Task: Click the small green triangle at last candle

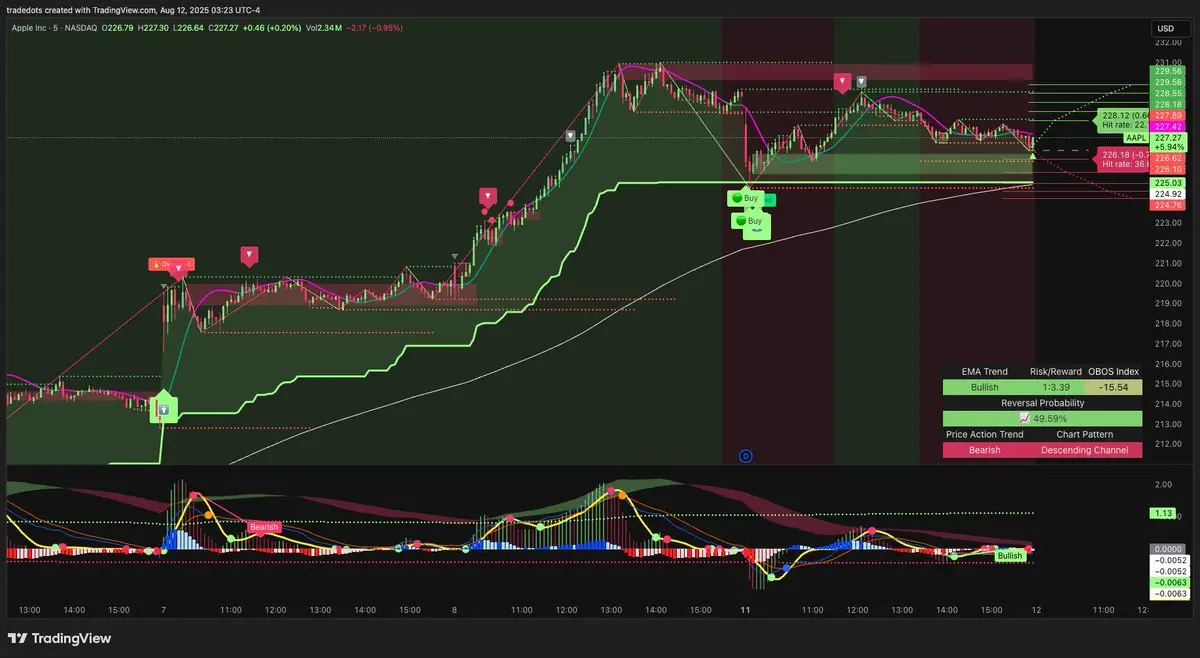Action: tap(1032, 156)
